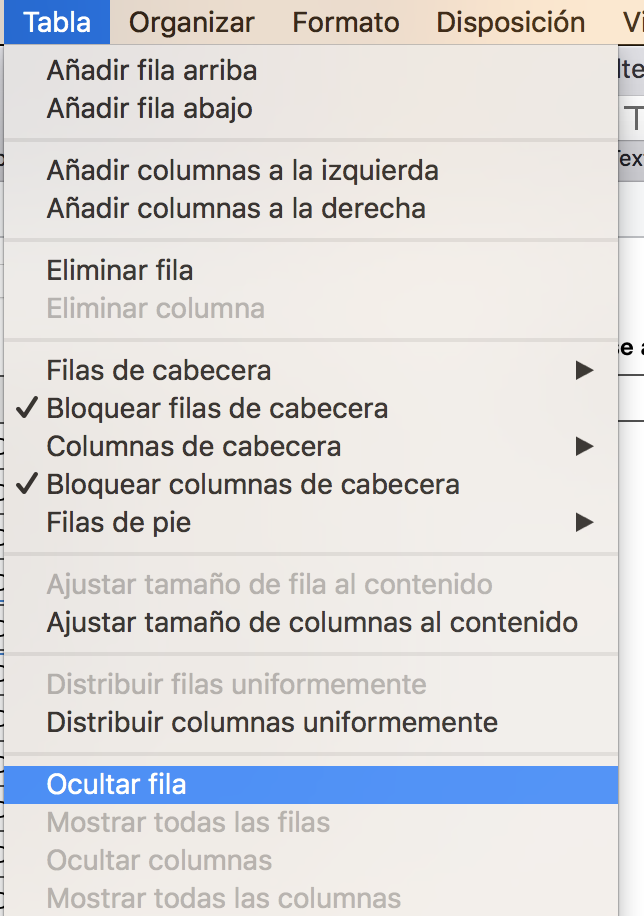Click the arrow icon next to Filas de pie
The height and width of the screenshot is (916, 644).
click(585, 523)
